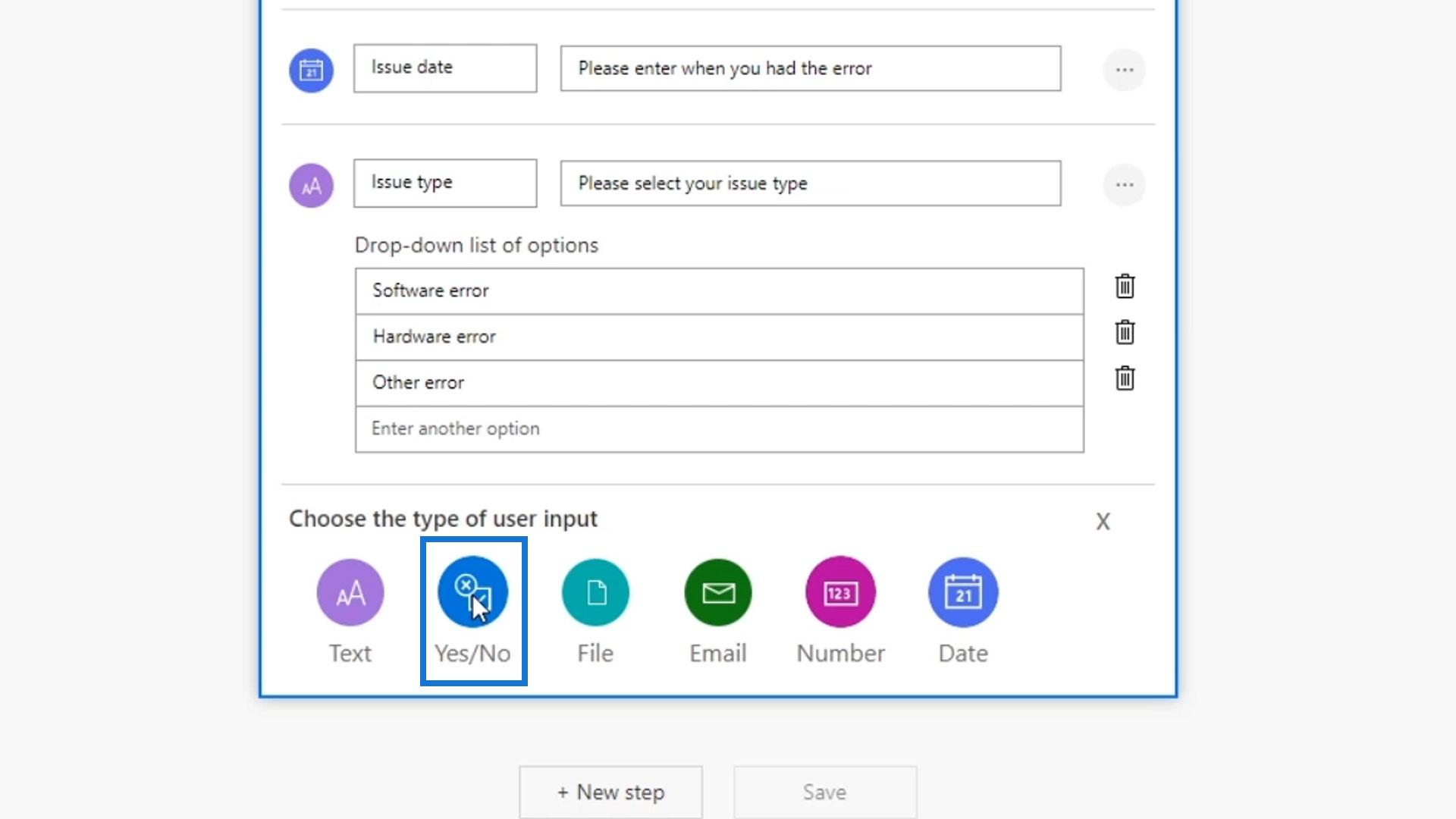Image resolution: width=1456 pixels, height=819 pixels.
Task: Edit the Issue date description field
Action: point(810,68)
